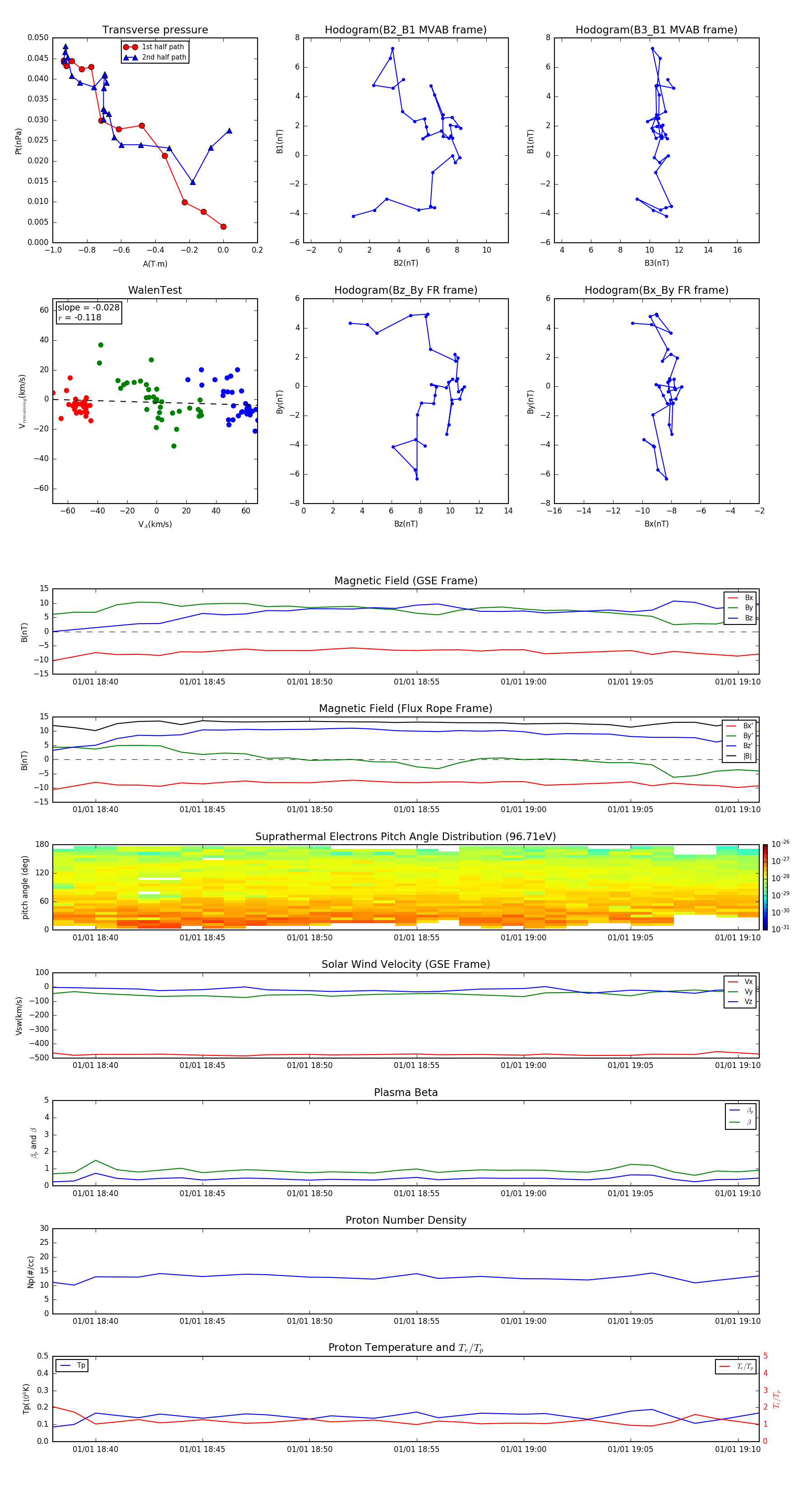This screenshot has width=812, height=1489.
Task: Click the "Bx'" legend entry in Flux Rope panel
Action: click(x=740, y=726)
